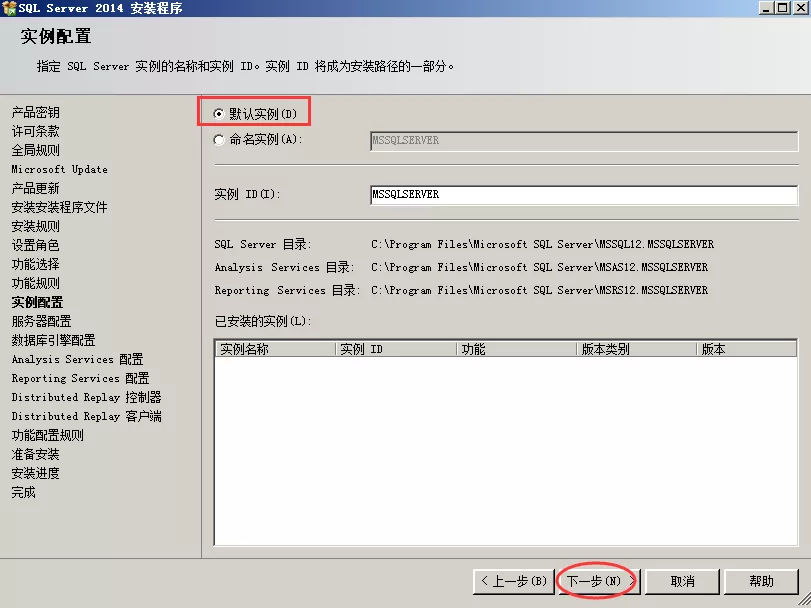Viewport: 811px width, 608px height.
Task: Close the setup window
Action: tap(800, 8)
